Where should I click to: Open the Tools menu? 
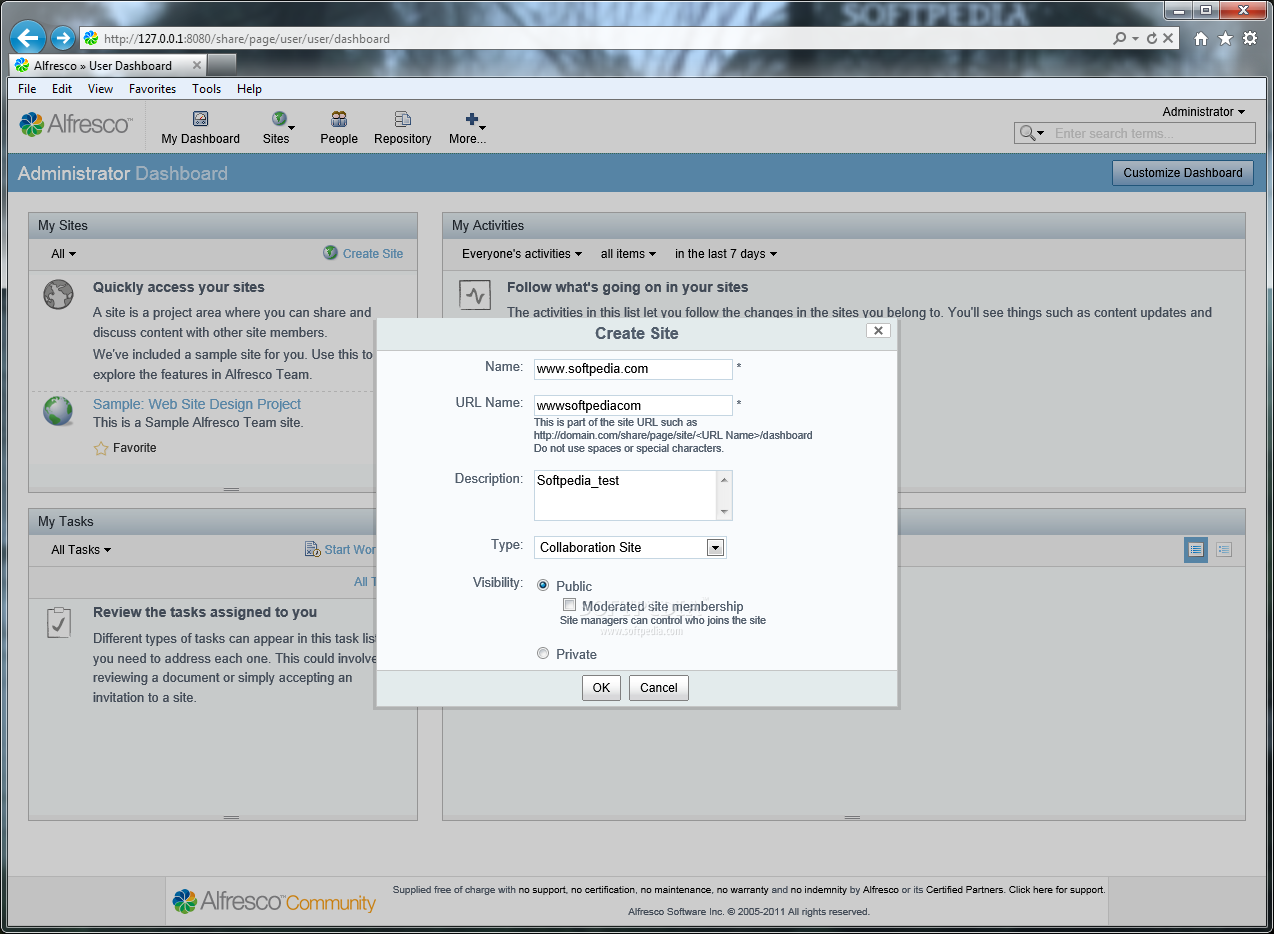click(206, 89)
